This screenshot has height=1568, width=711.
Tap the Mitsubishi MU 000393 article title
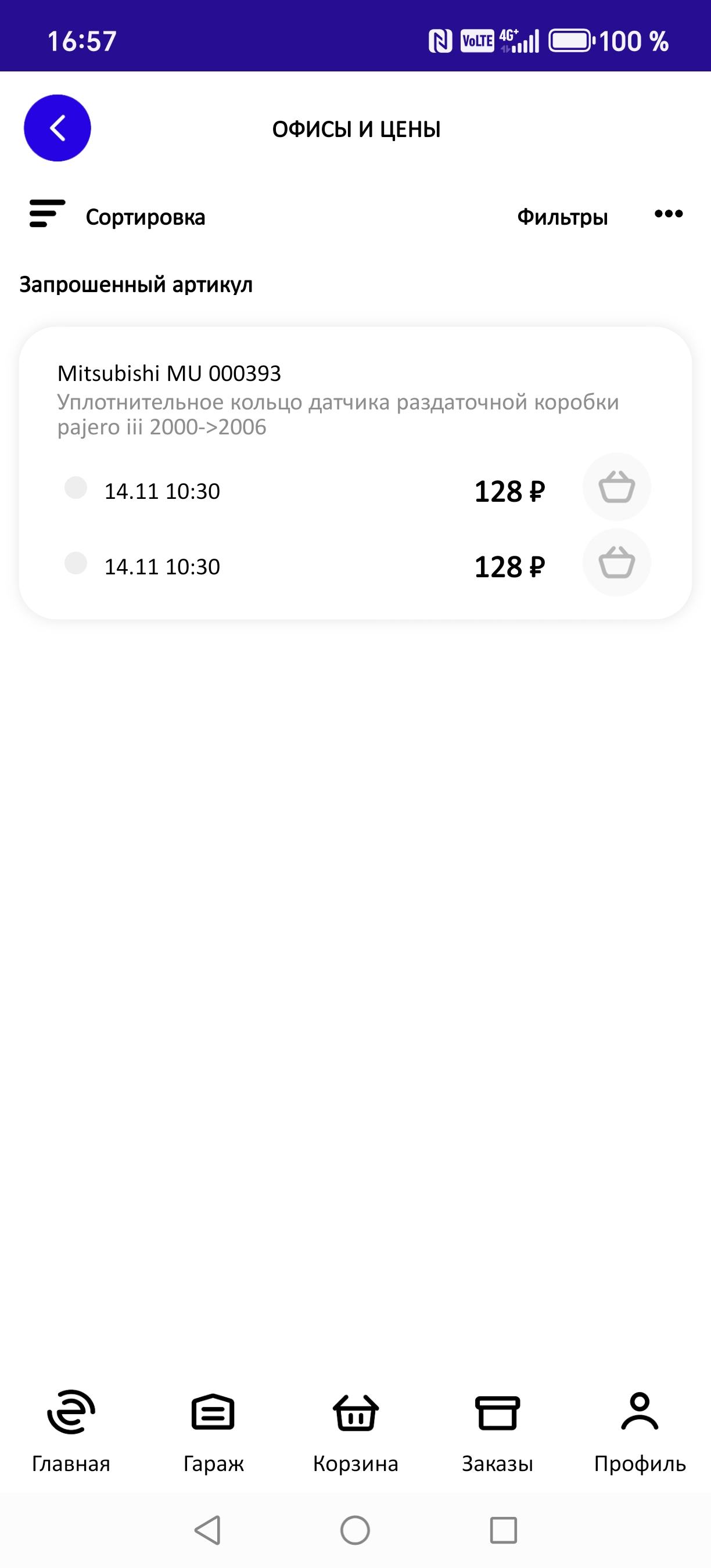click(x=169, y=373)
